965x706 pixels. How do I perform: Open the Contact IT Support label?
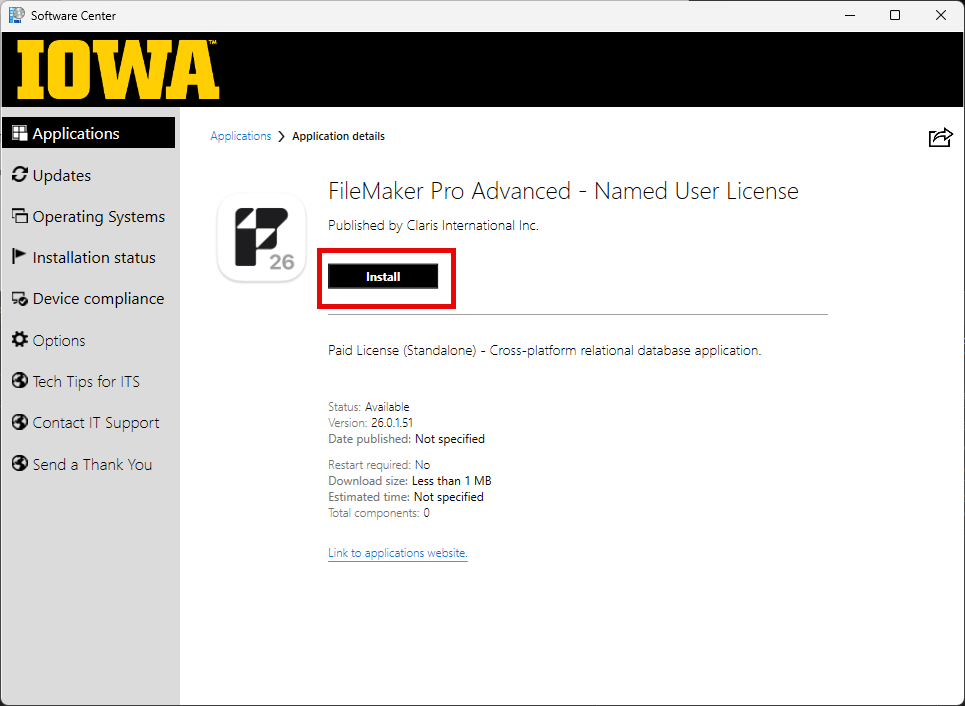tap(96, 423)
